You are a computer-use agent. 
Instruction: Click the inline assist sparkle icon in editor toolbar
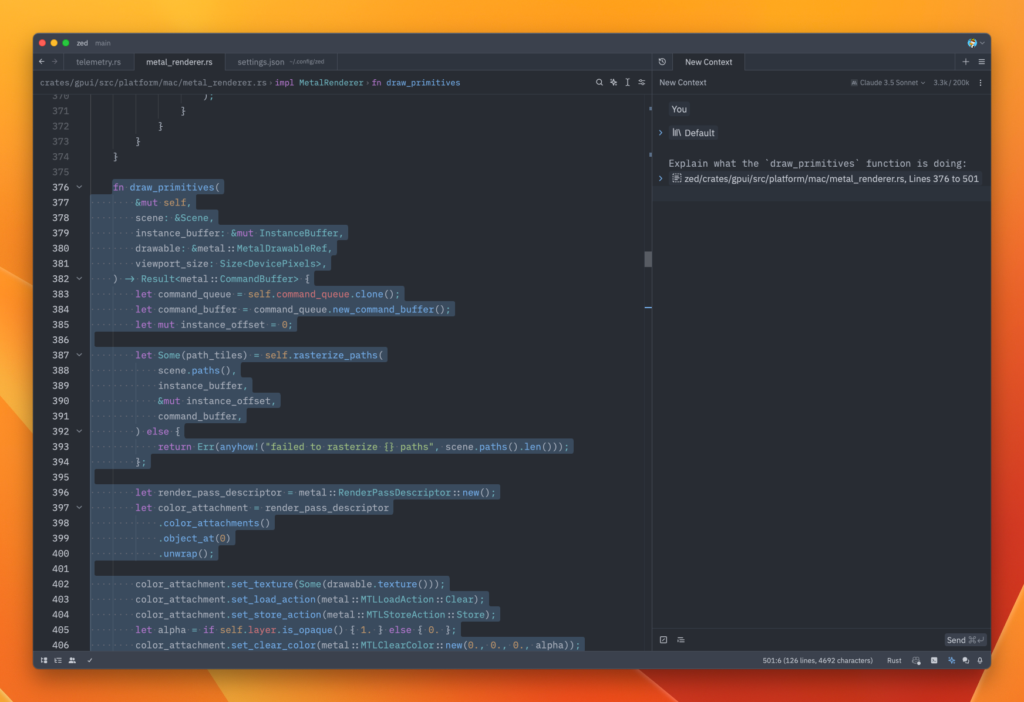click(x=613, y=82)
